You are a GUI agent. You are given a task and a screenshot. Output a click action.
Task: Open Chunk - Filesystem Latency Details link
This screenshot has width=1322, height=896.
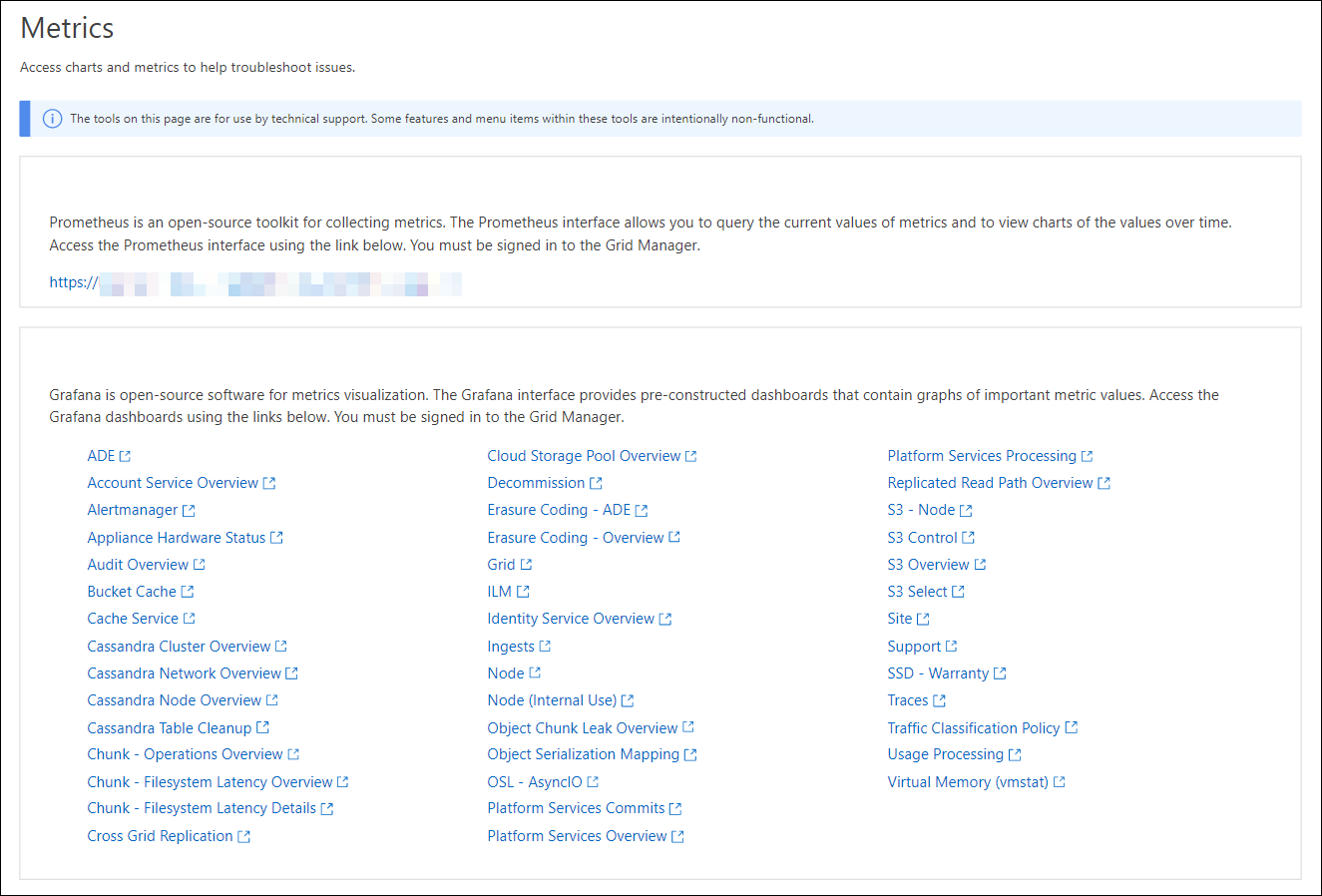pos(202,808)
